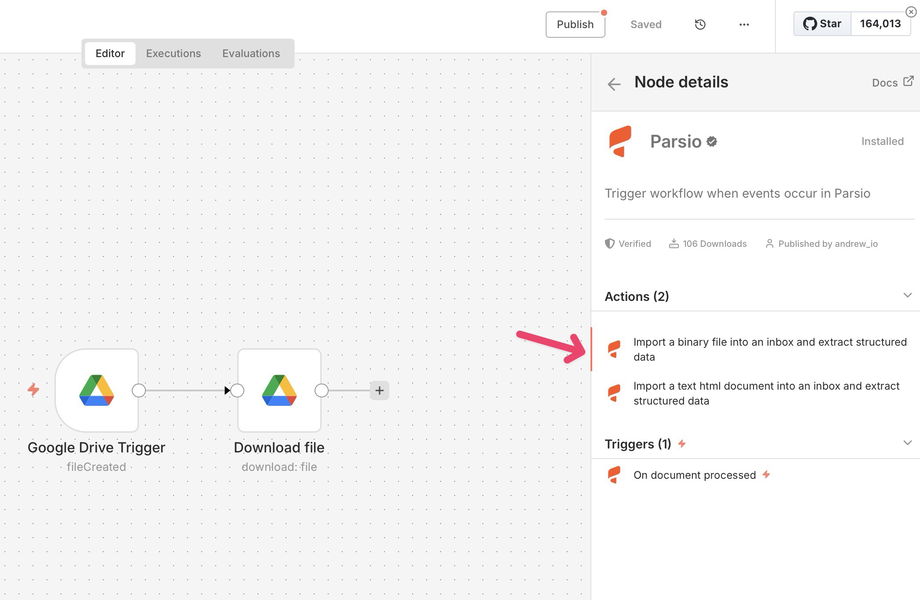Click the Google Drive Trigger node icon

click(x=97, y=390)
